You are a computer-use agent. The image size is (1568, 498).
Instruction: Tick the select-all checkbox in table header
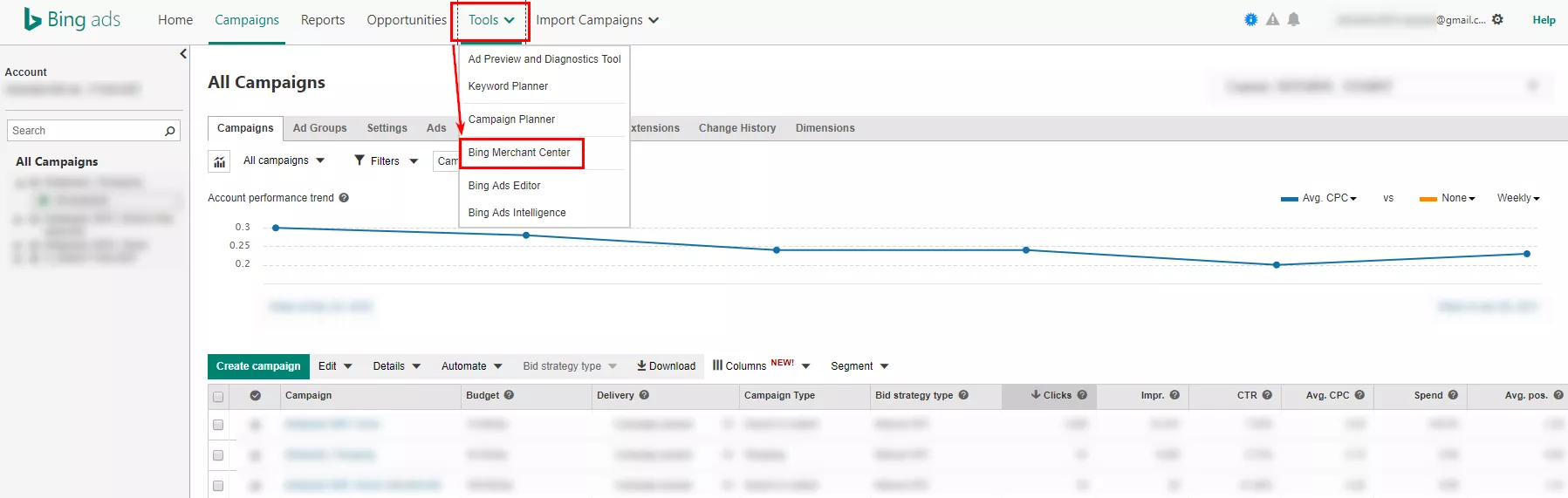(x=218, y=397)
